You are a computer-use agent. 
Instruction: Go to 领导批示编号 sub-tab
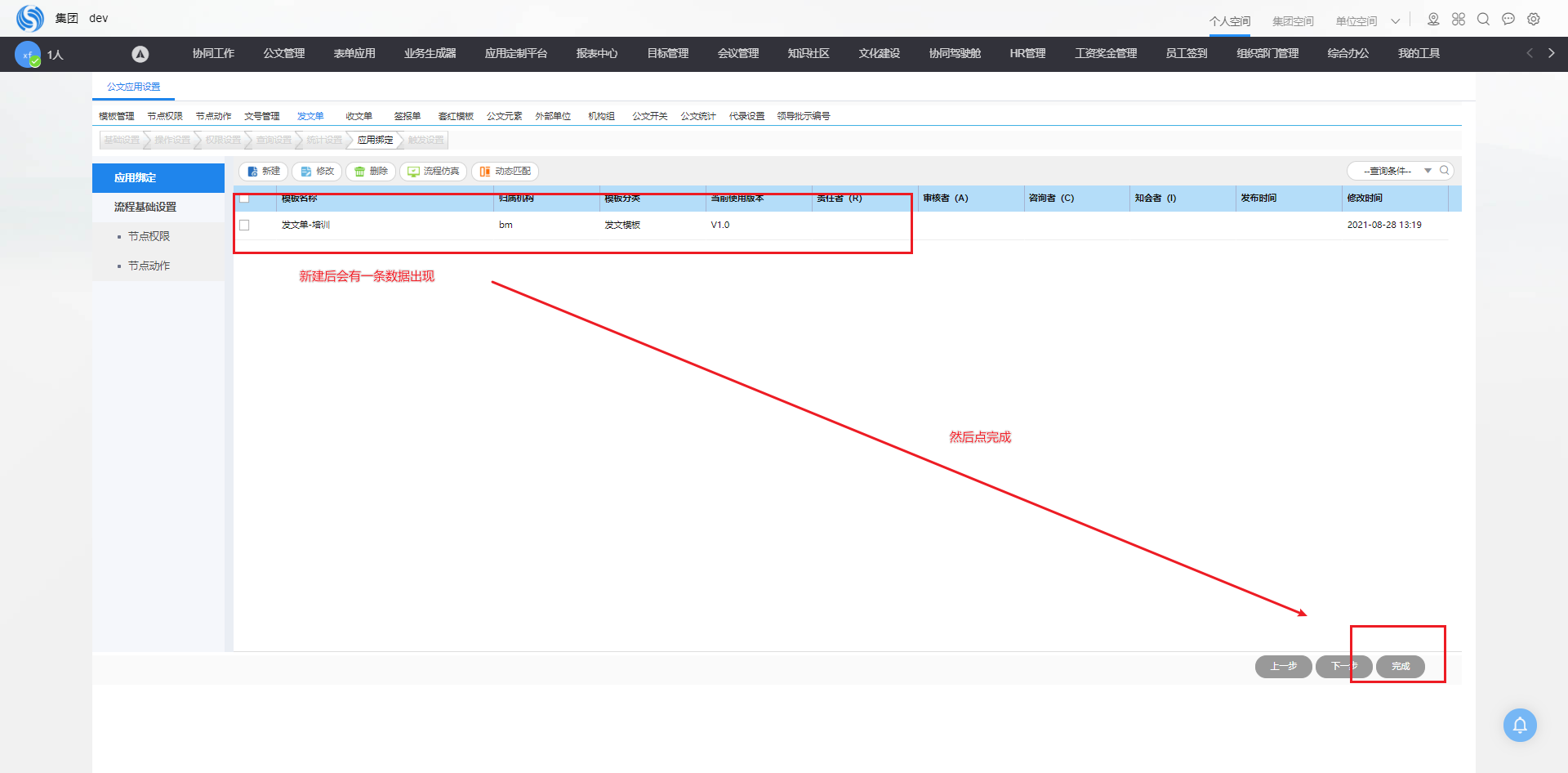click(x=804, y=116)
